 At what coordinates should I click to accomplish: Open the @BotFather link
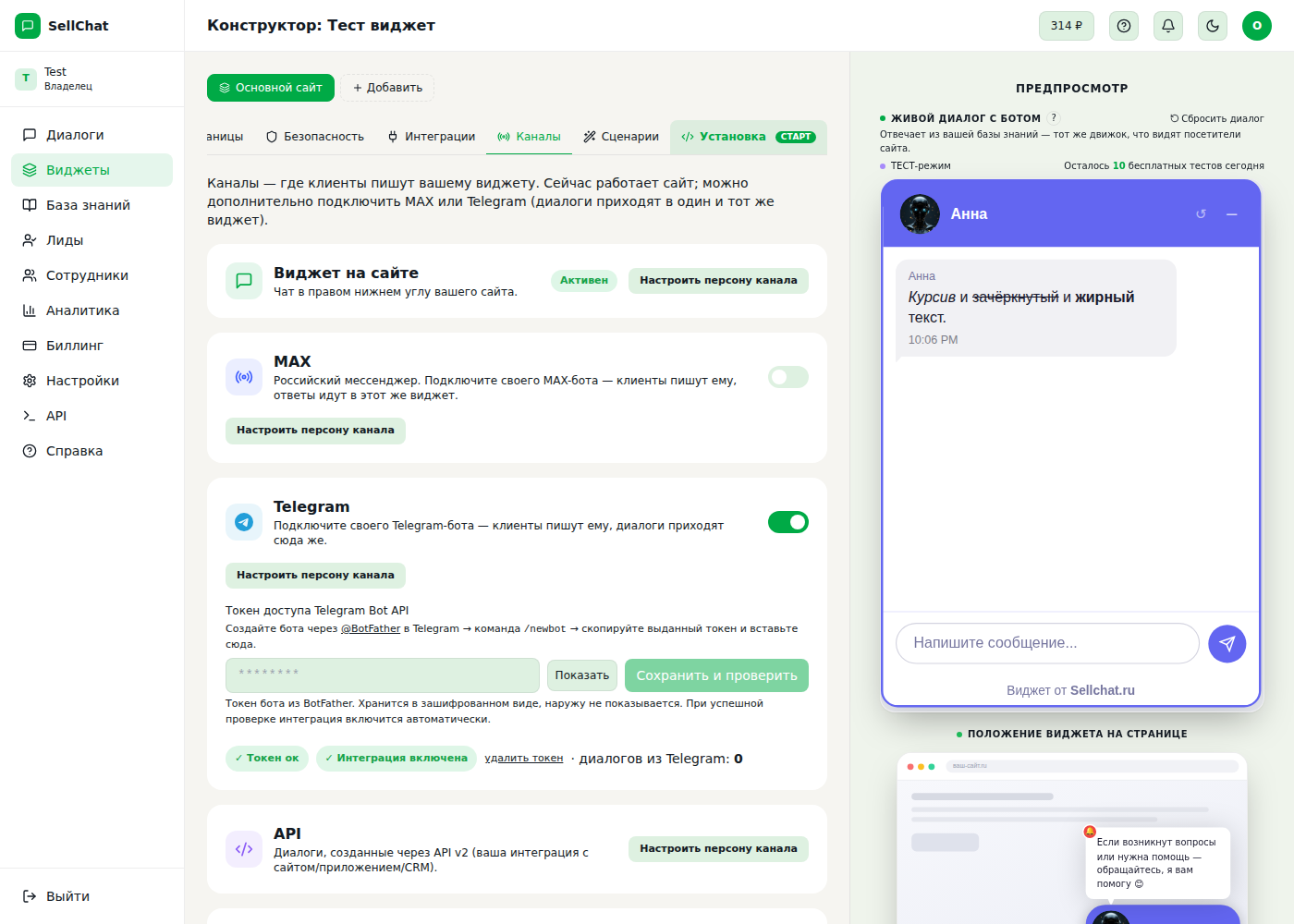pos(371,628)
